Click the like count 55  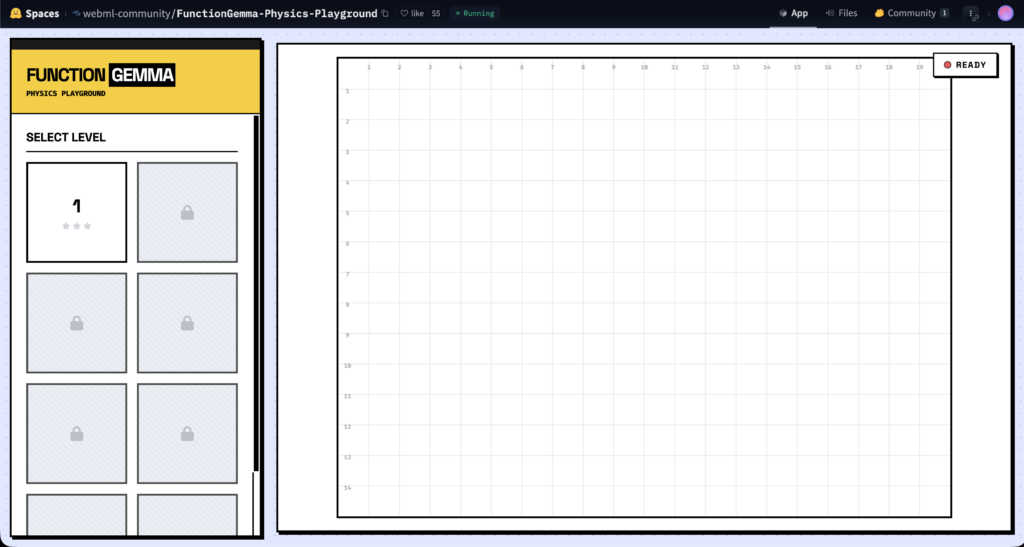click(x=436, y=14)
